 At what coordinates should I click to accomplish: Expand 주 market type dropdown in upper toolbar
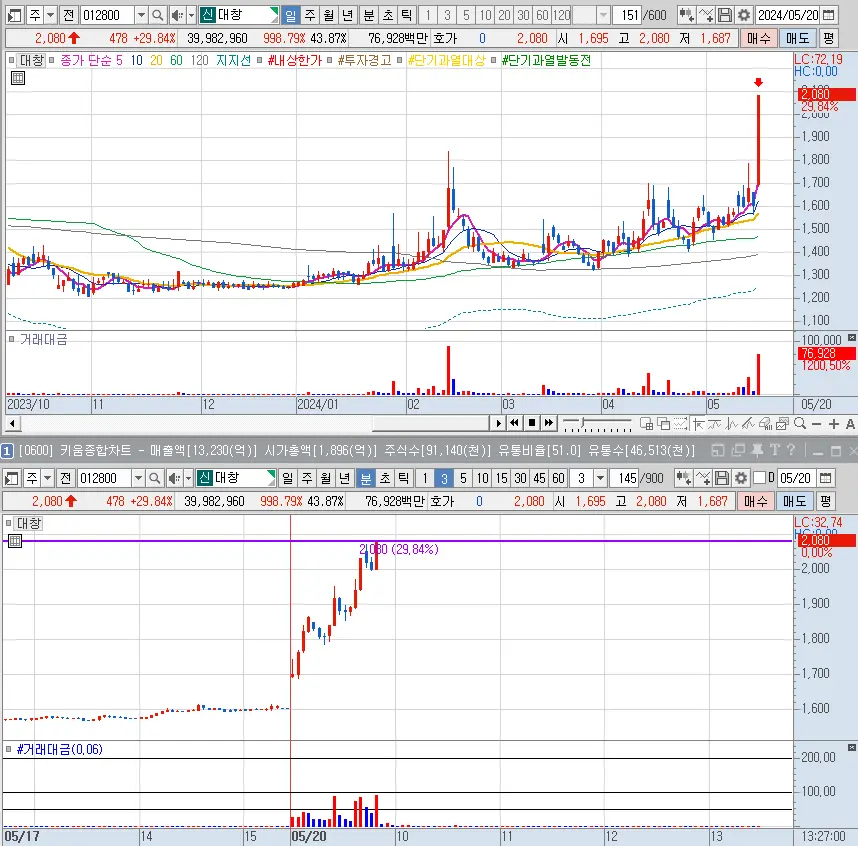(x=50, y=15)
